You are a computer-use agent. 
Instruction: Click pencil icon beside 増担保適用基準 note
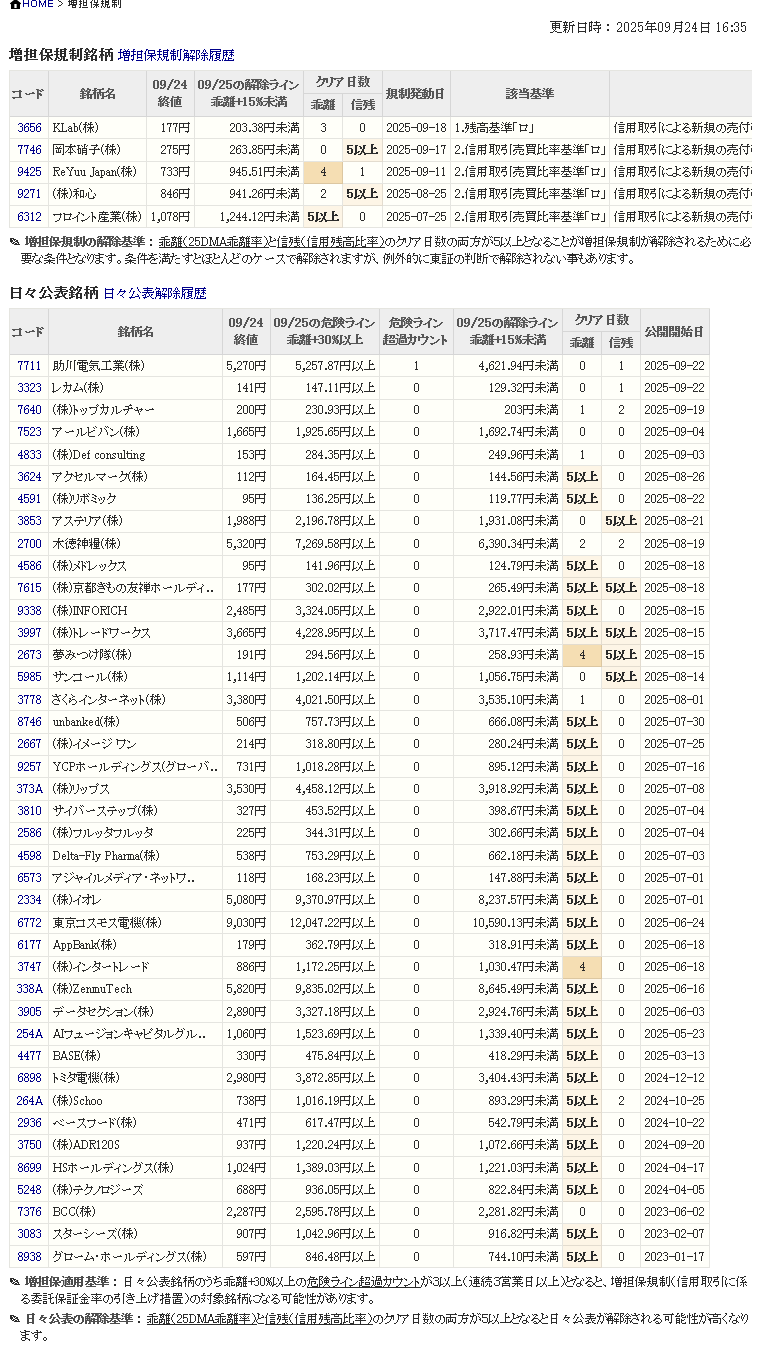pos(15,1281)
